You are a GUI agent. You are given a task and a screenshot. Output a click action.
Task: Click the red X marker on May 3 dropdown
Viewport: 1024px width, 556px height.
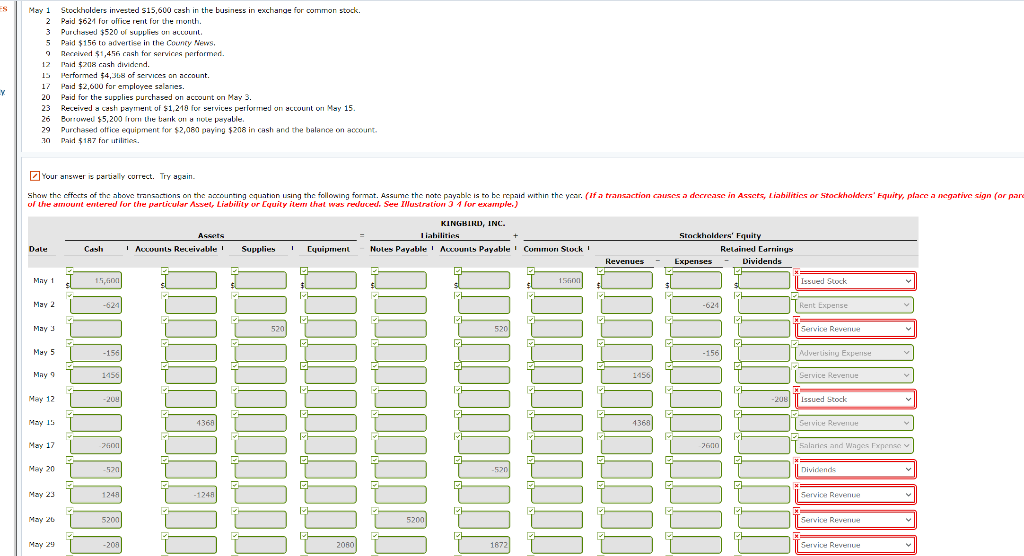point(797,319)
